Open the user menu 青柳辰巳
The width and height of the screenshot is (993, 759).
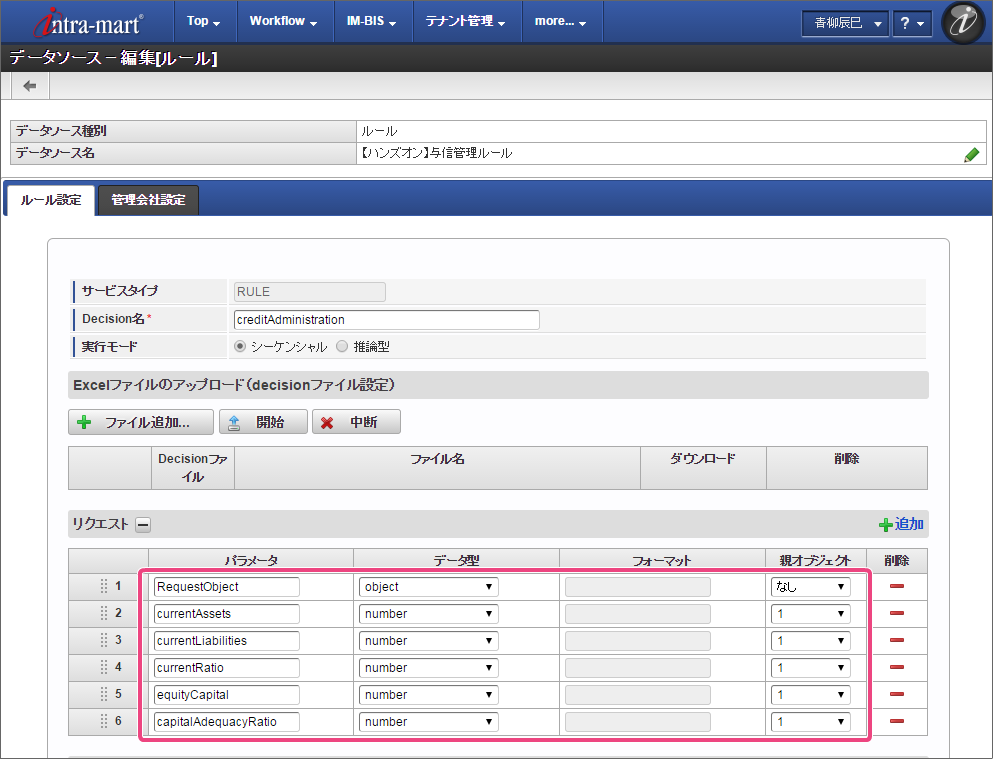pos(845,23)
